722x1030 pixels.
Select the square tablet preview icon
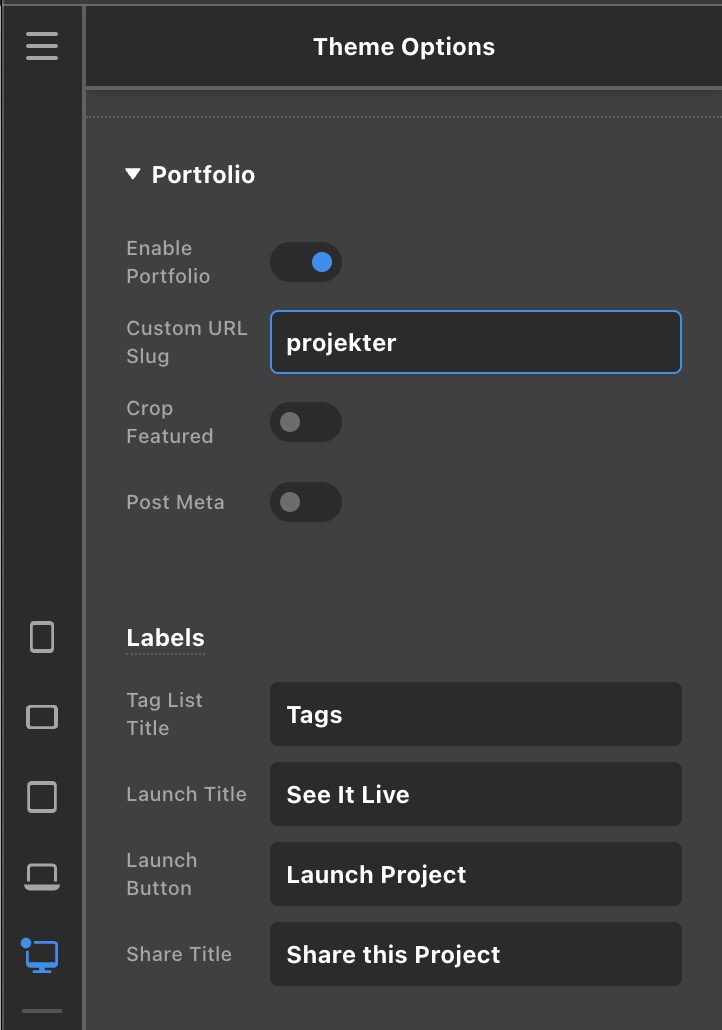[x=42, y=797]
